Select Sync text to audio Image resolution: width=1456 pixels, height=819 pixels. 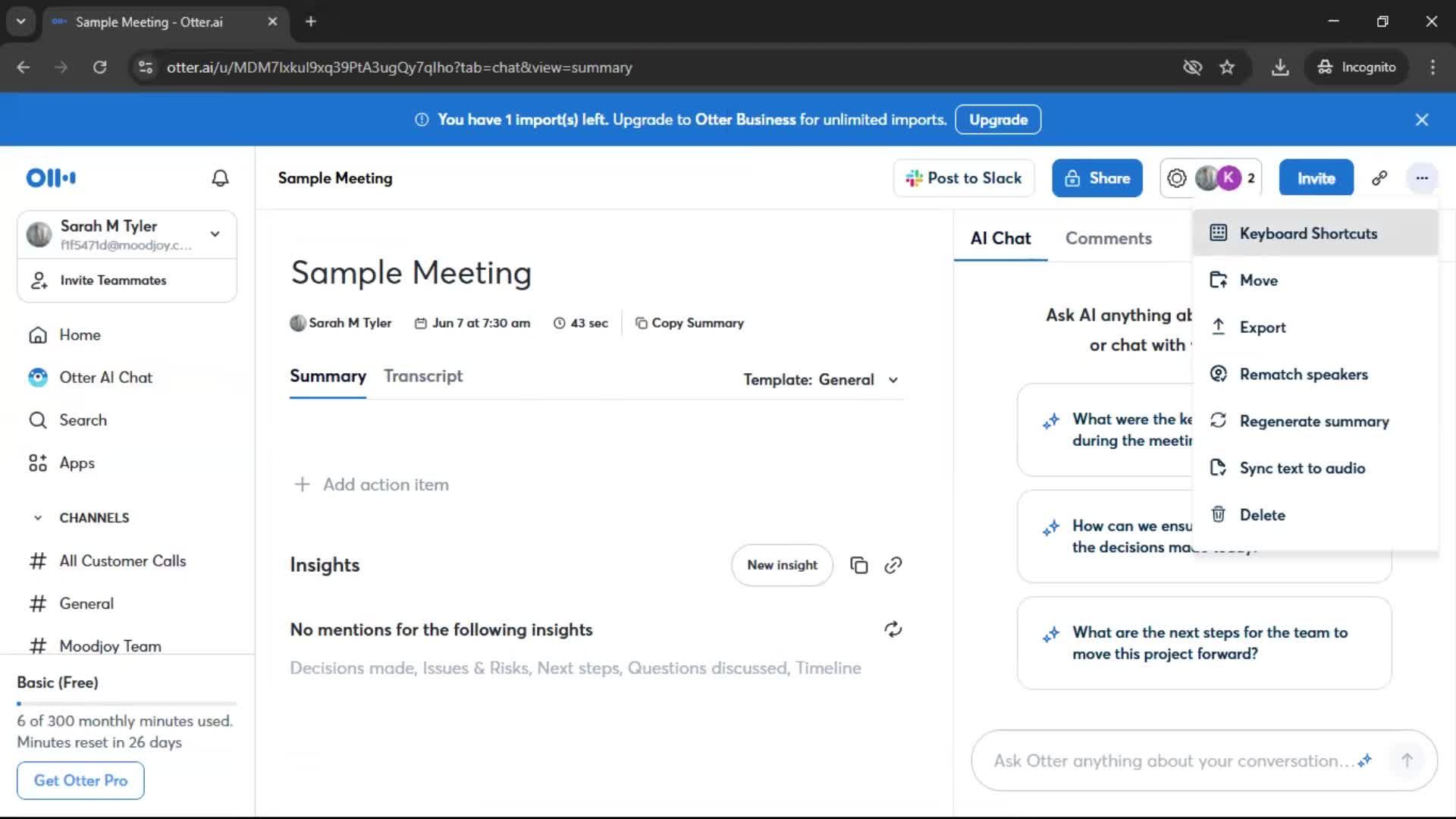1316,469
